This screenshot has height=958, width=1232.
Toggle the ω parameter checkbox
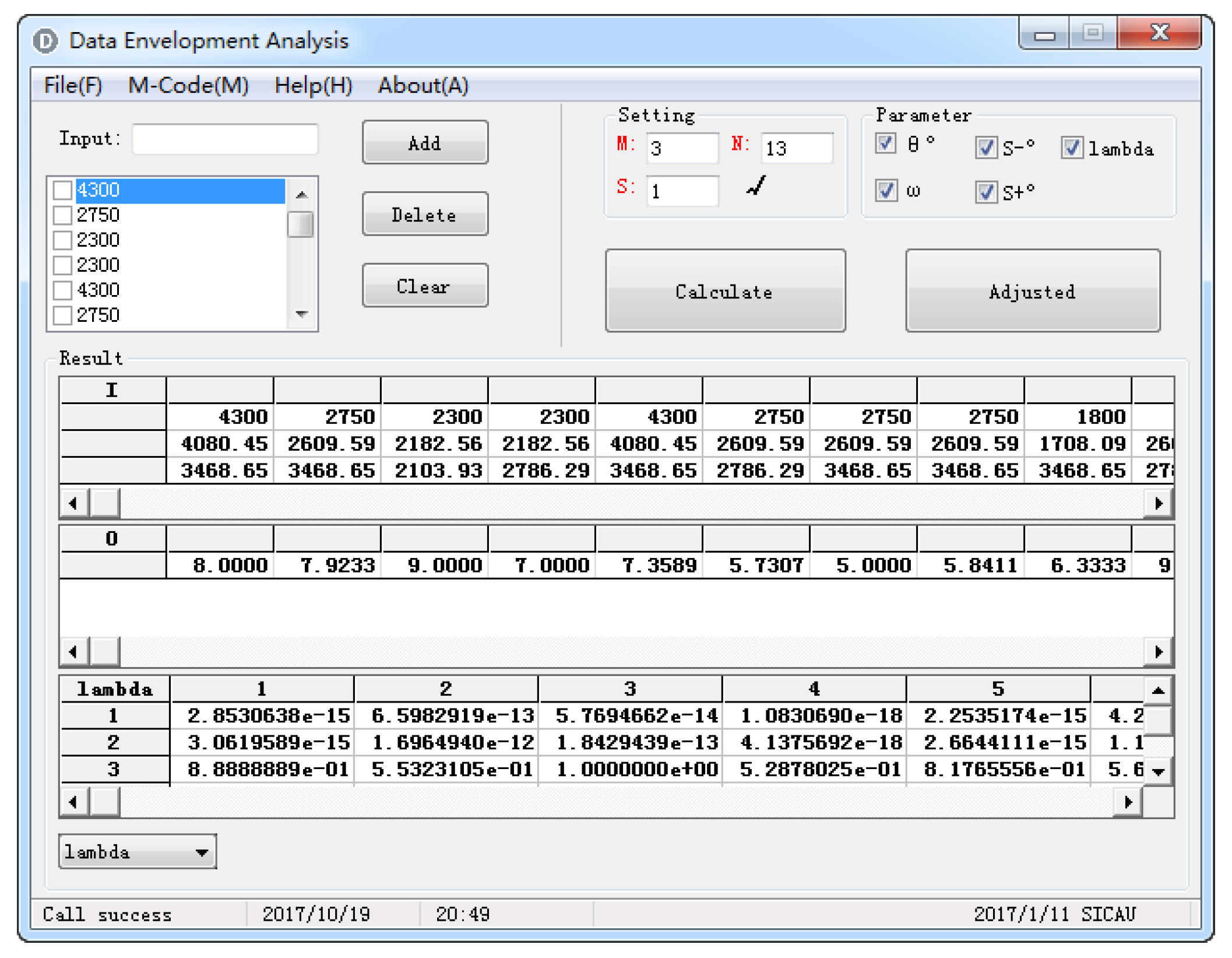[x=886, y=191]
